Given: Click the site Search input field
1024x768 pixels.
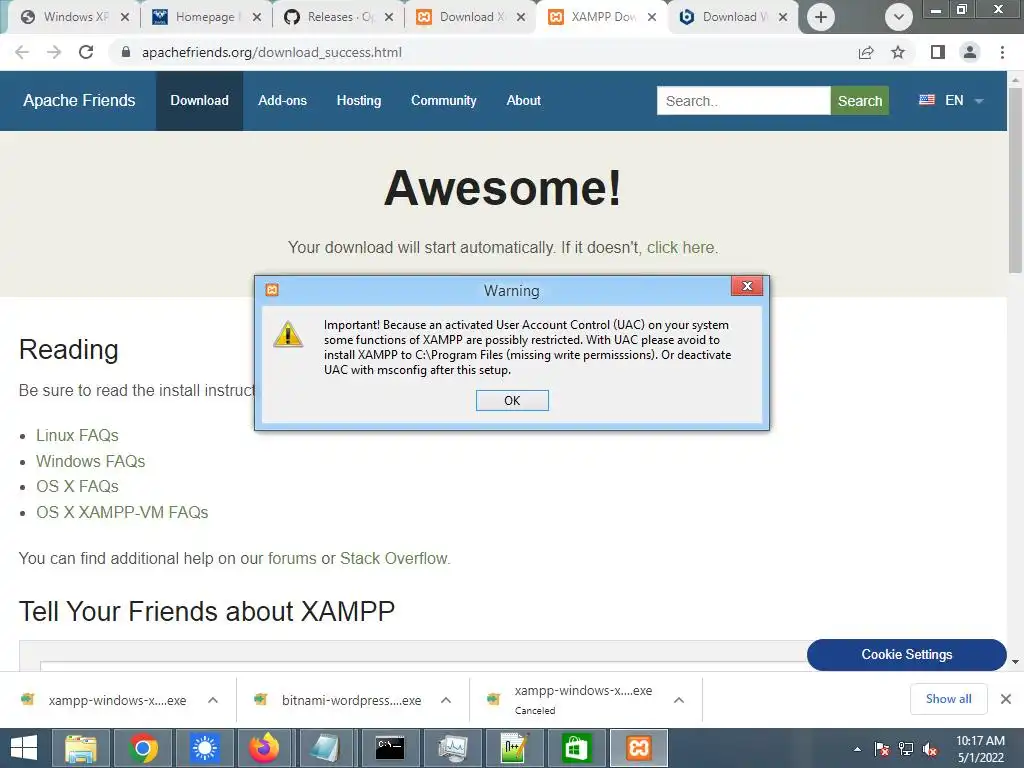Looking at the screenshot, I should [743, 101].
